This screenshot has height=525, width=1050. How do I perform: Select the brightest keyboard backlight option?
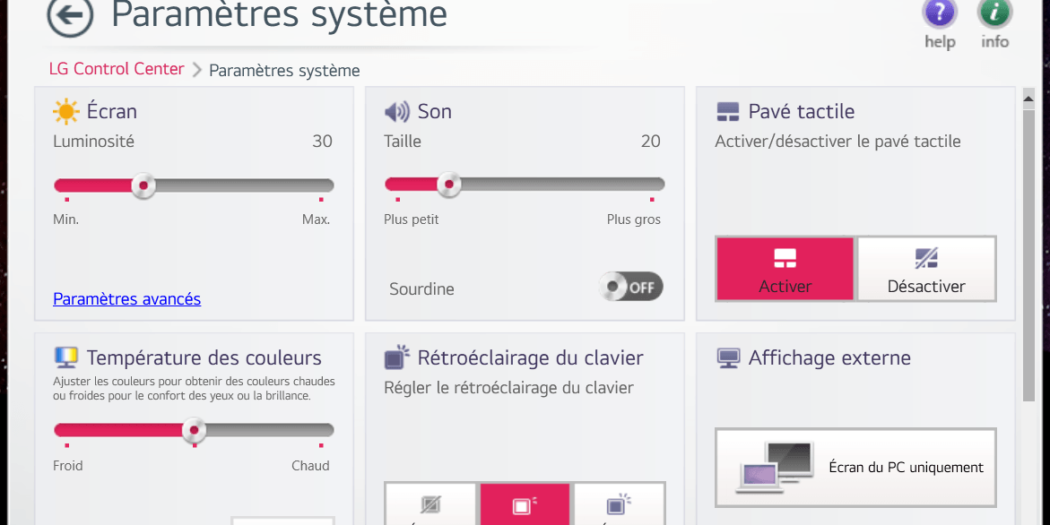(619, 505)
